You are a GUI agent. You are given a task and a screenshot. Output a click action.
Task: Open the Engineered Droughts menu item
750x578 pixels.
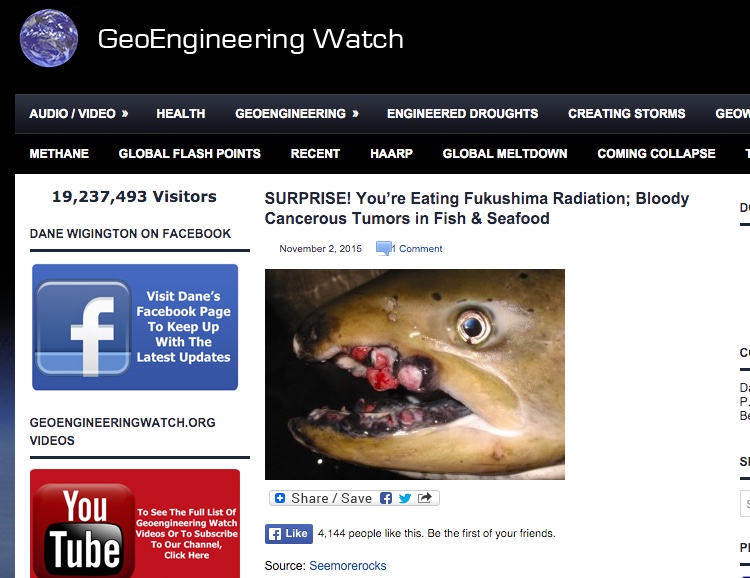tap(463, 113)
